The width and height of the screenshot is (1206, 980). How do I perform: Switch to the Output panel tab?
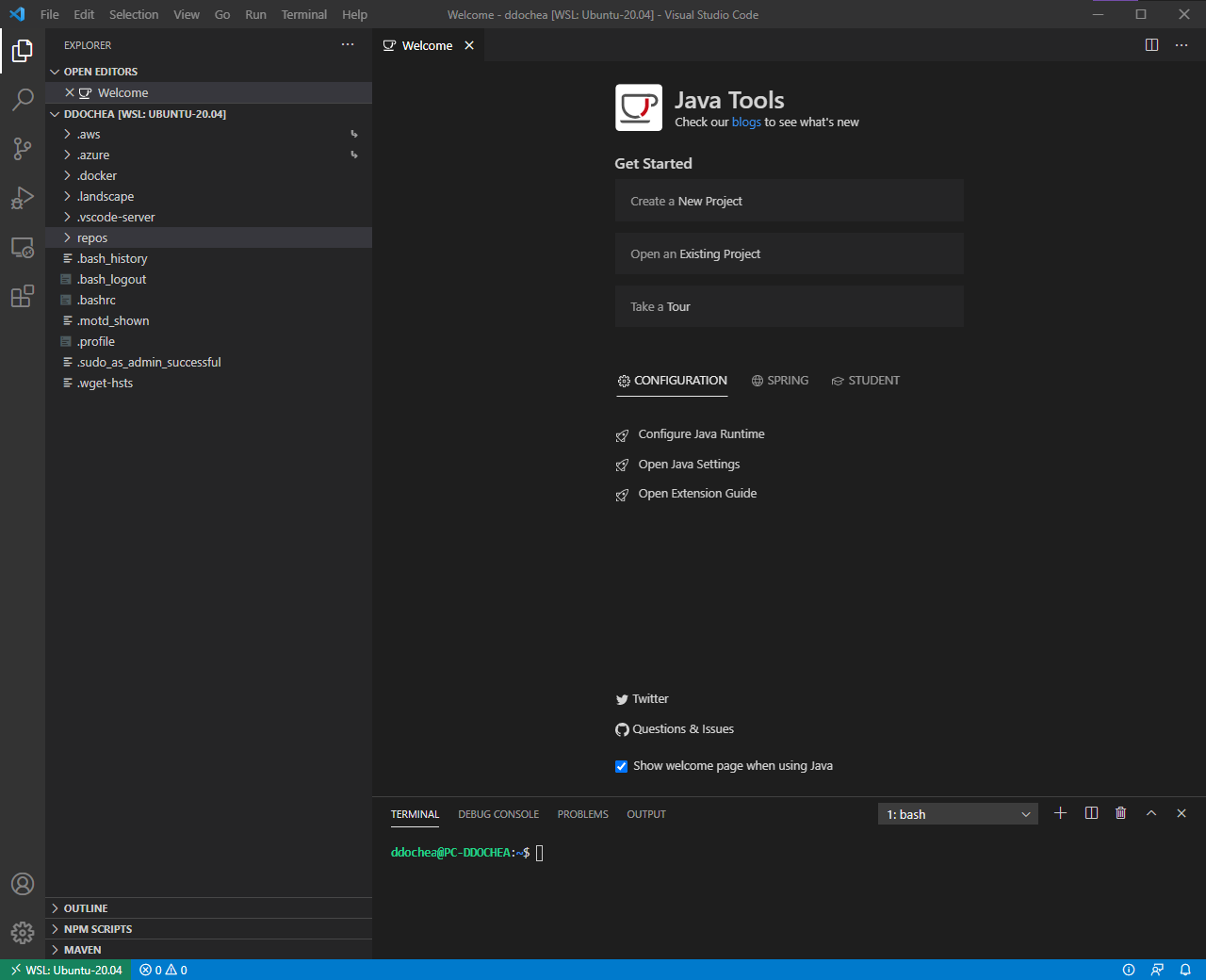646,814
